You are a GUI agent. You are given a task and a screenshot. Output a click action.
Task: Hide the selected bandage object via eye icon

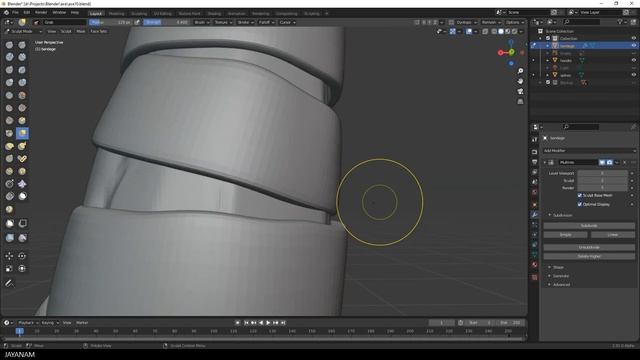634,46
